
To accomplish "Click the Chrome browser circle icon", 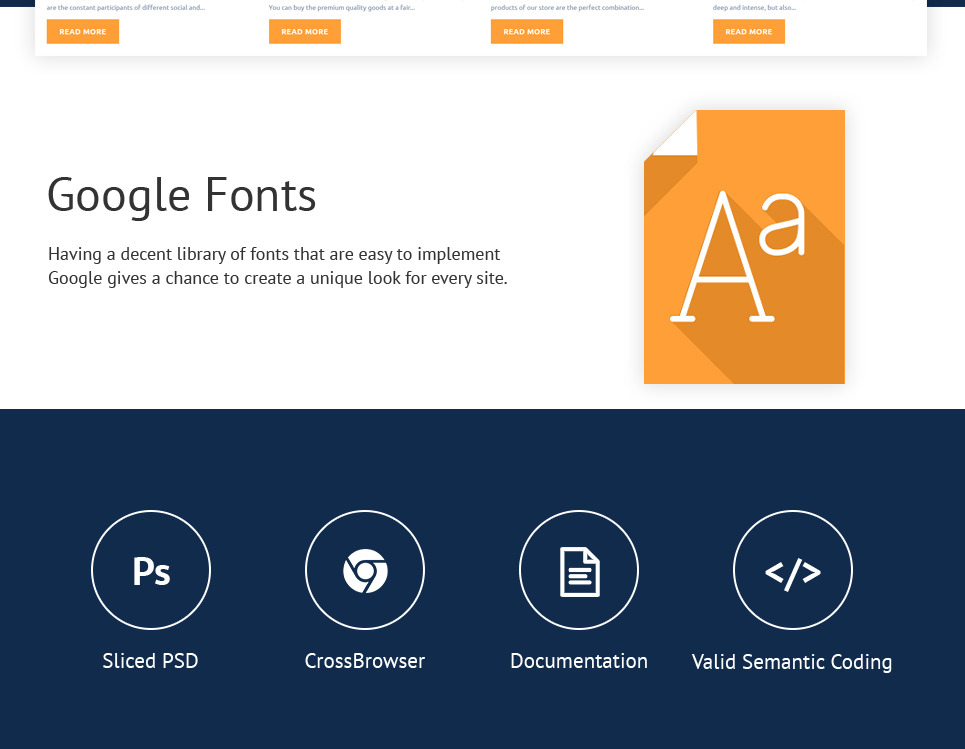I will (x=365, y=570).
